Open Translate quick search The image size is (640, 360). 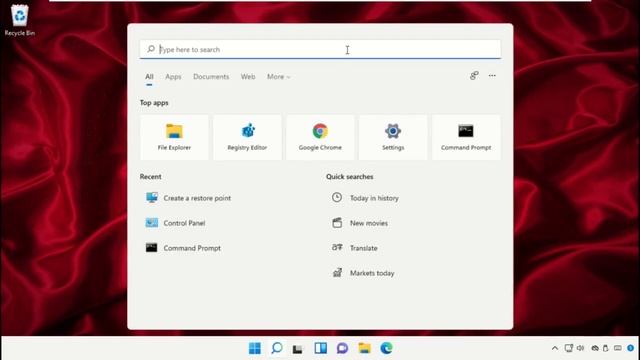(x=364, y=248)
